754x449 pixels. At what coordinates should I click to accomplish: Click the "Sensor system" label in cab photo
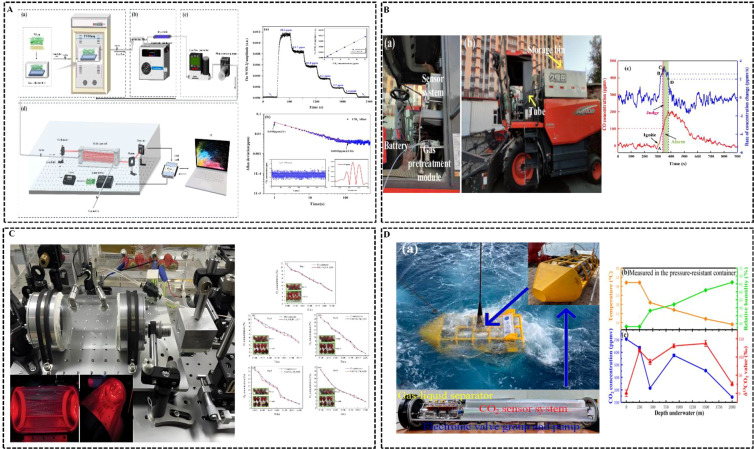(x=432, y=84)
